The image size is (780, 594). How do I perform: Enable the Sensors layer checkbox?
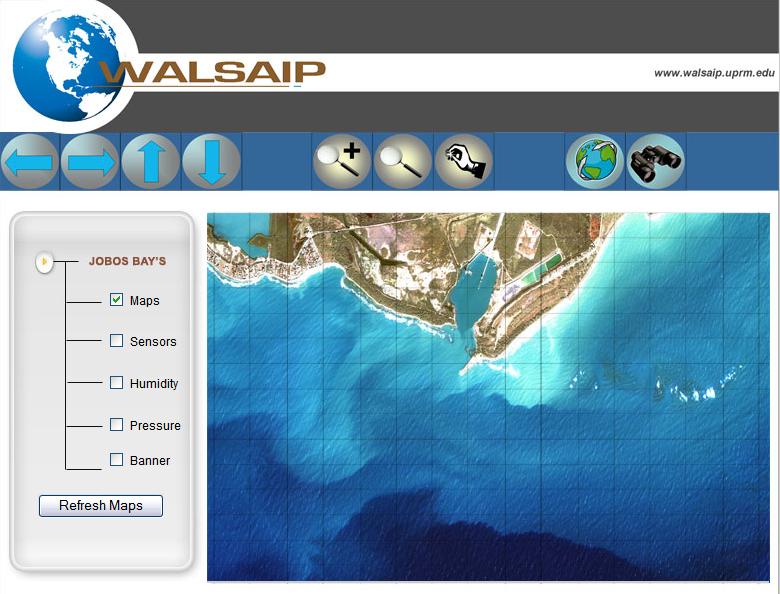(x=116, y=341)
